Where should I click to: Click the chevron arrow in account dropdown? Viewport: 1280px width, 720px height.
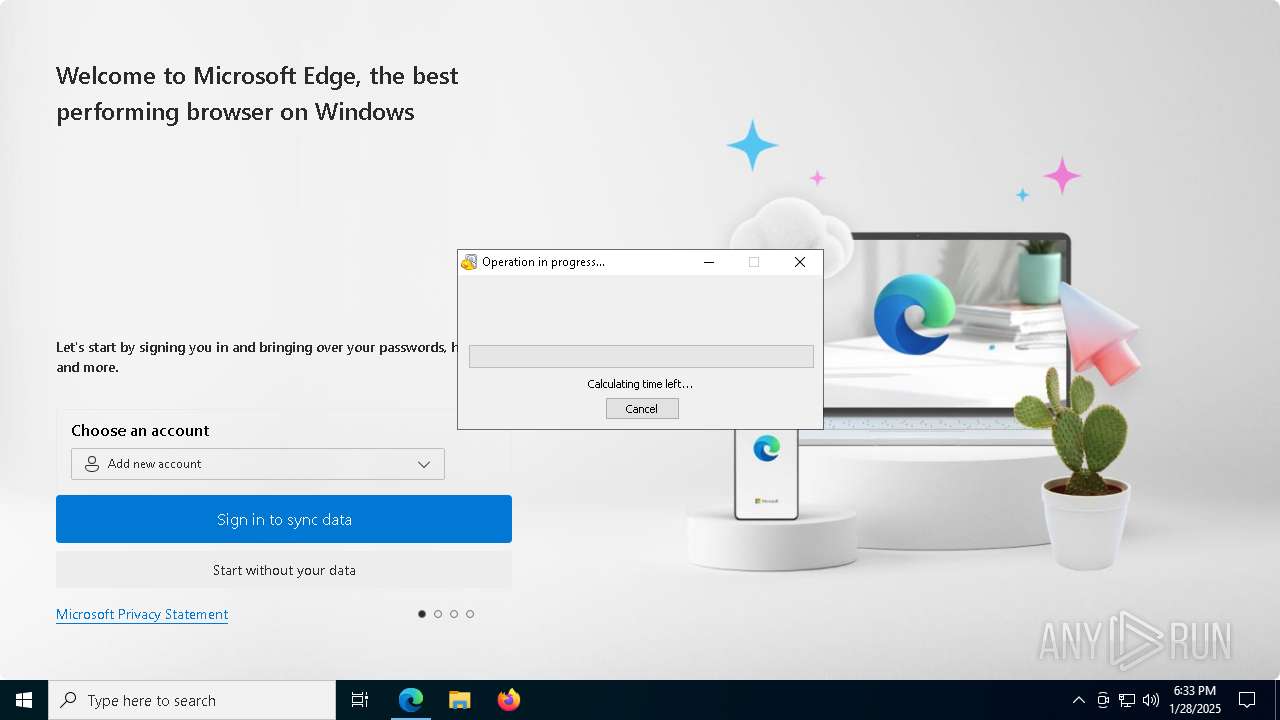pyautogui.click(x=424, y=464)
